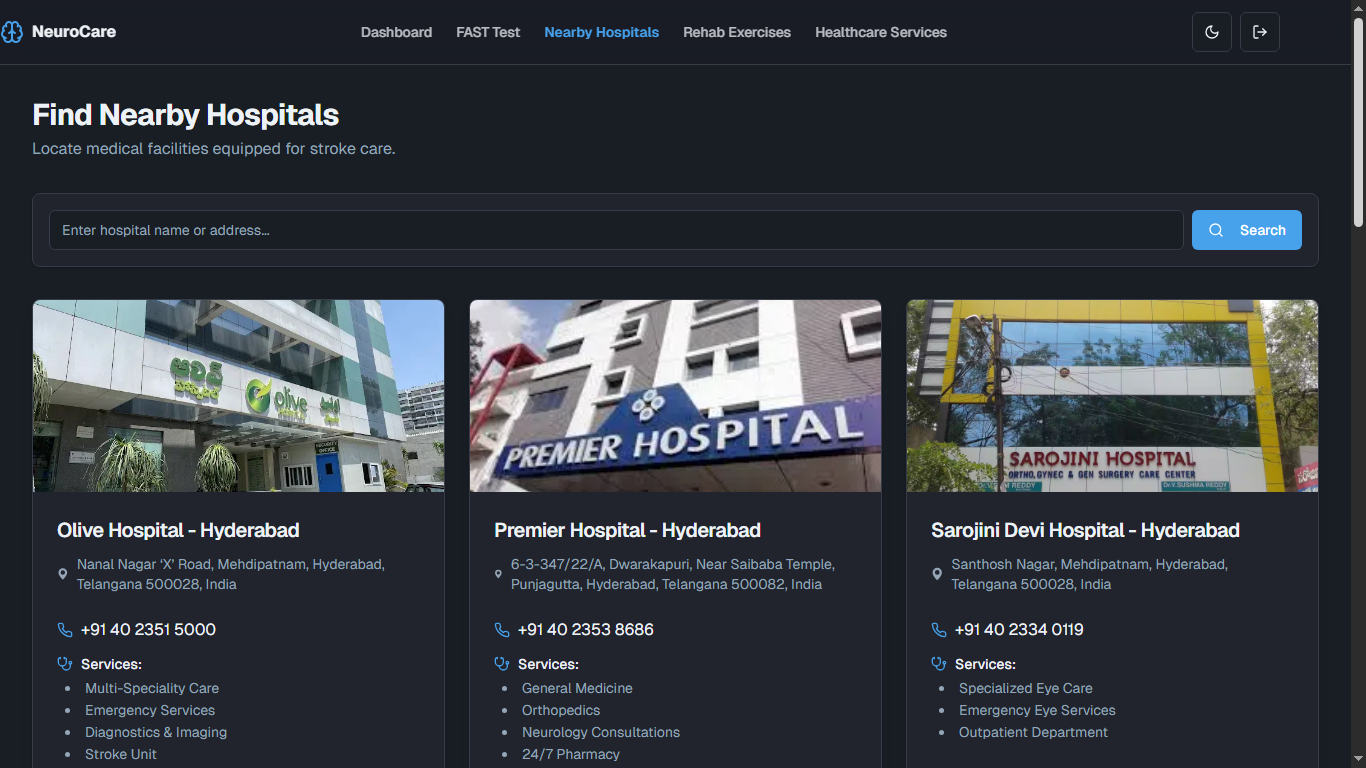
Task: Click the 6-3-347/22/A Dwarakapuri address text
Action: 673,574
